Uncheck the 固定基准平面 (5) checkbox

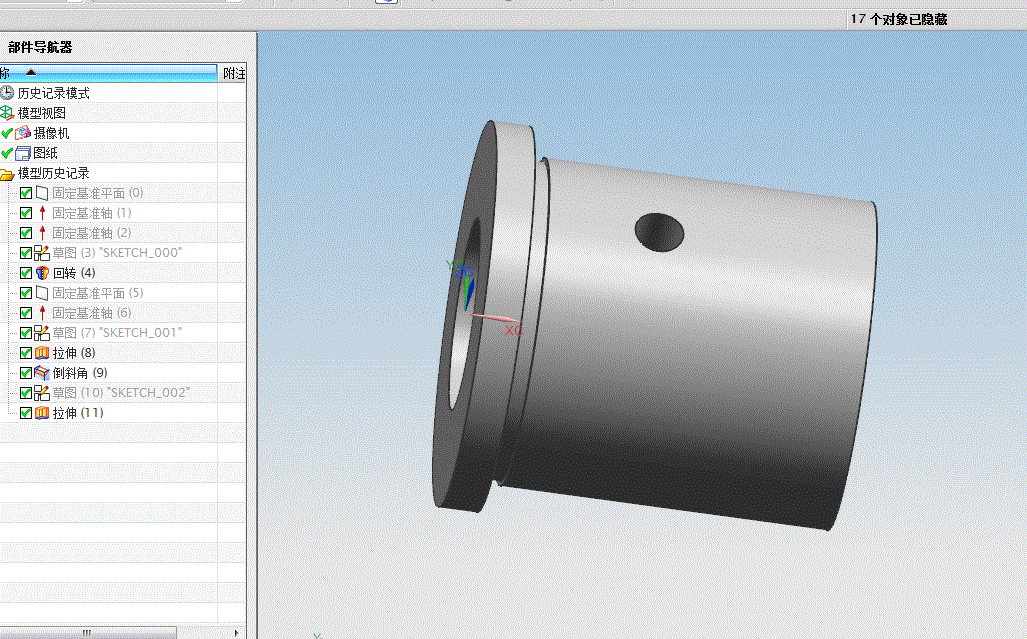click(26, 293)
